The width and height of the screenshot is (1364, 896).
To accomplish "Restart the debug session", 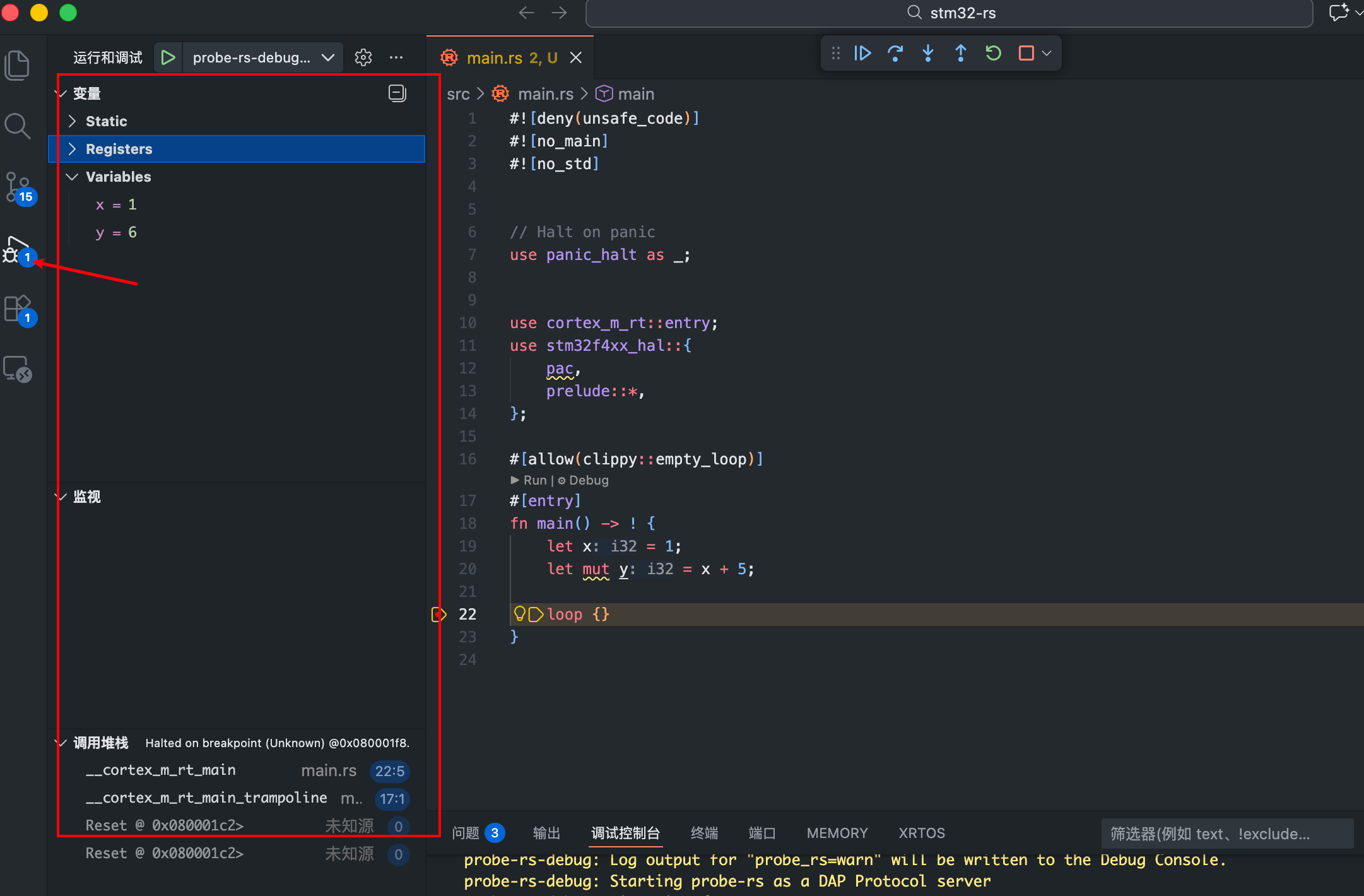I will click(x=993, y=54).
